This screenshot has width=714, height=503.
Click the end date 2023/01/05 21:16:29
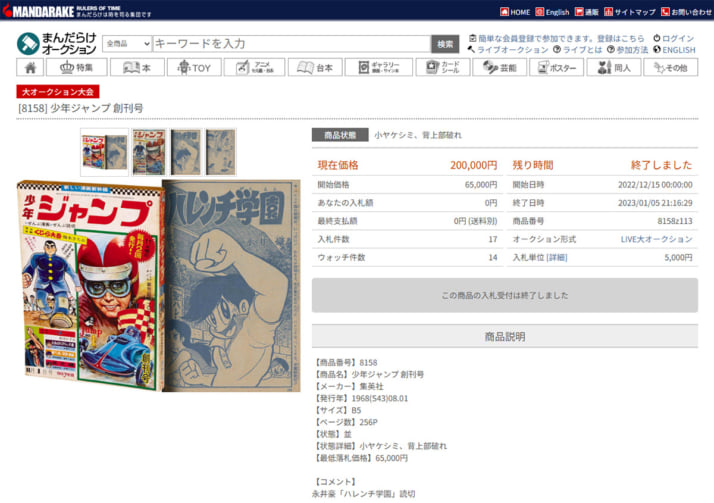(x=655, y=203)
